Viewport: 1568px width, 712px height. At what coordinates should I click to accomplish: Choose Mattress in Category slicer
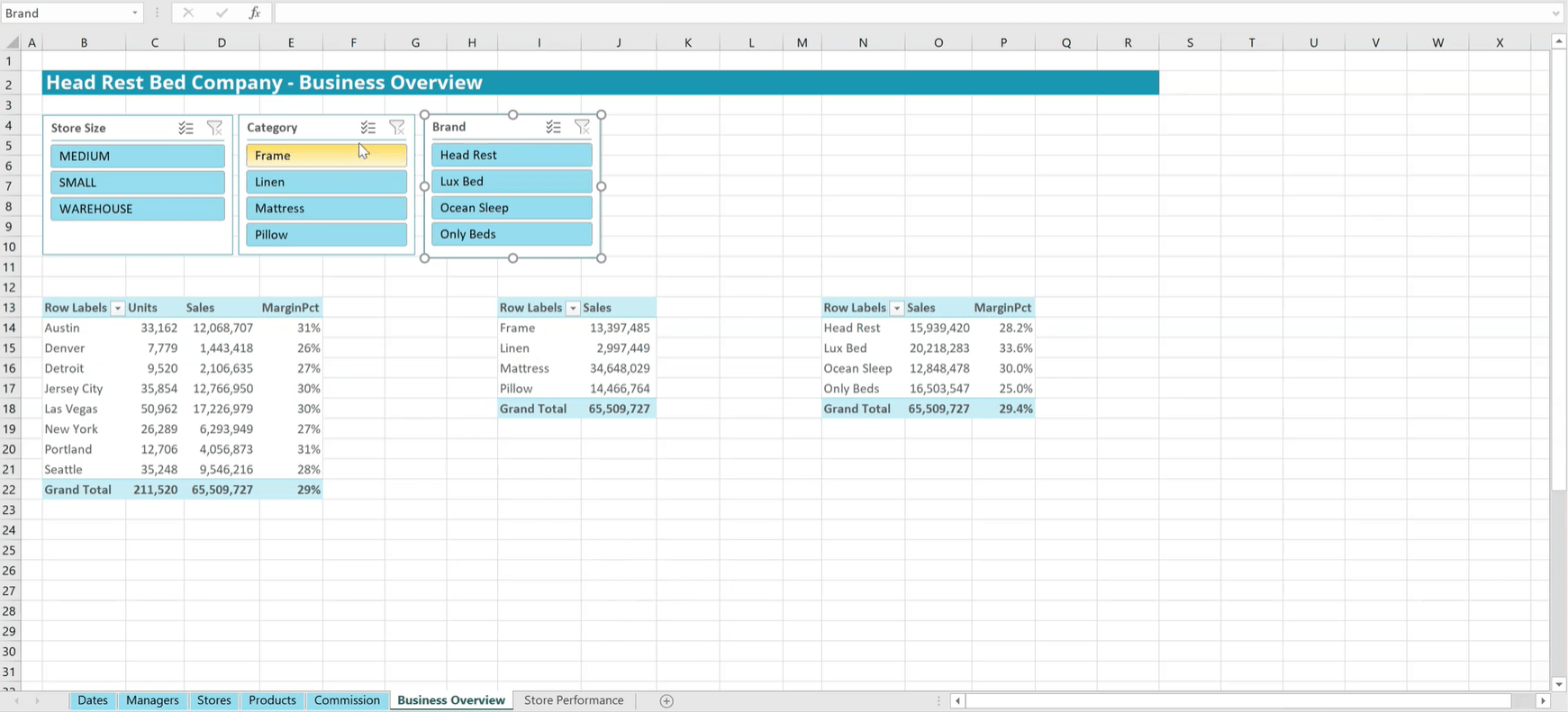(326, 208)
